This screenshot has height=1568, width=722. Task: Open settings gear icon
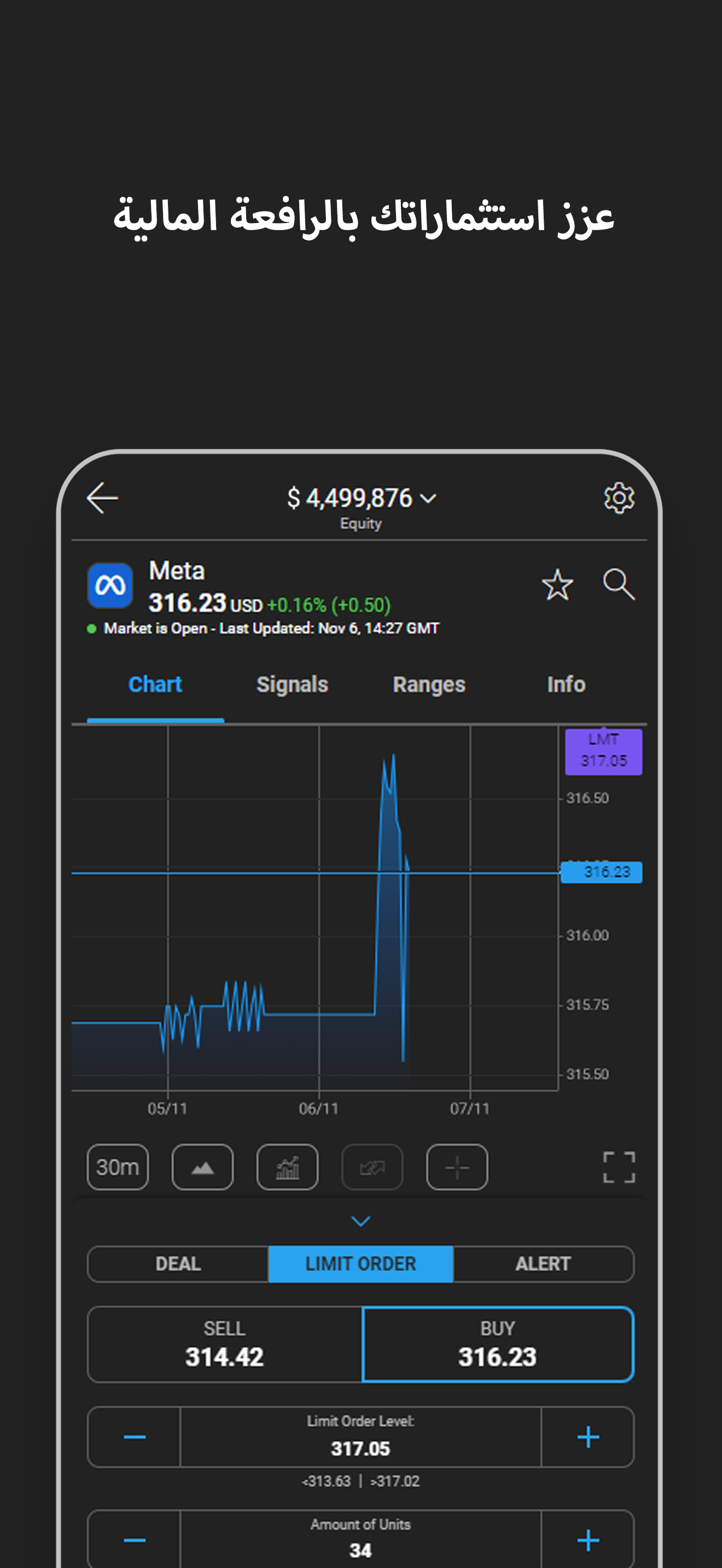click(x=619, y=498)
